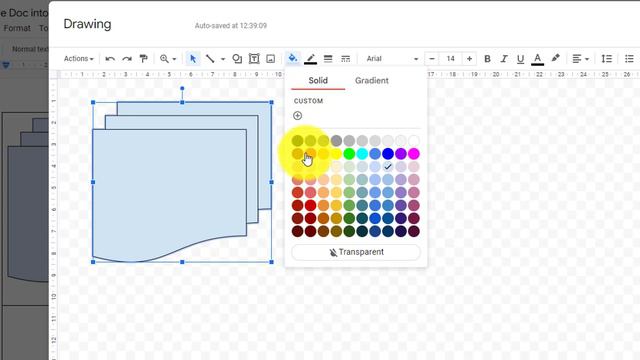
Task: Click the fill color bucket icon
Action: click(293, 59)
